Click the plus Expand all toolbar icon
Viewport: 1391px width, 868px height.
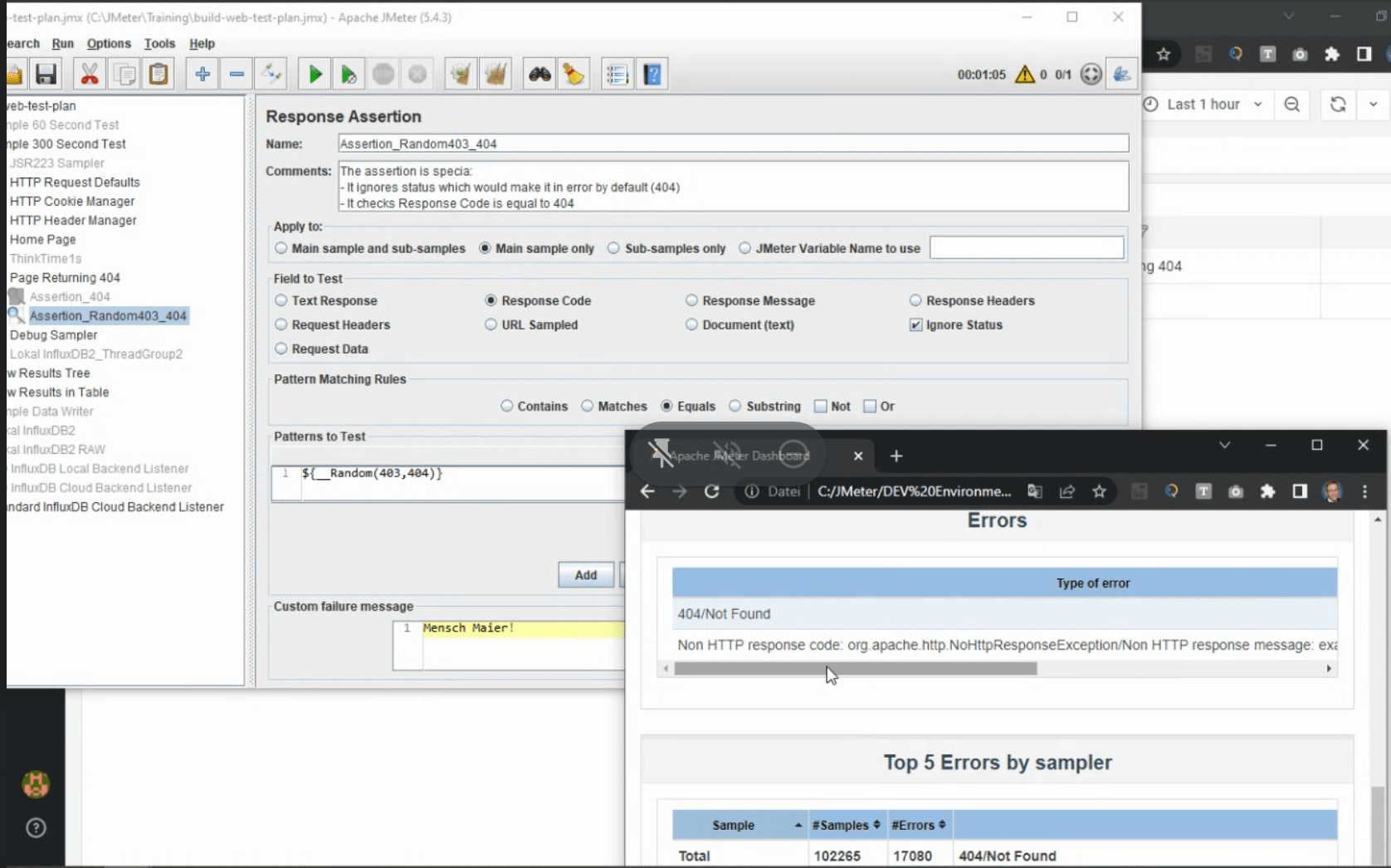click(202, 75)
